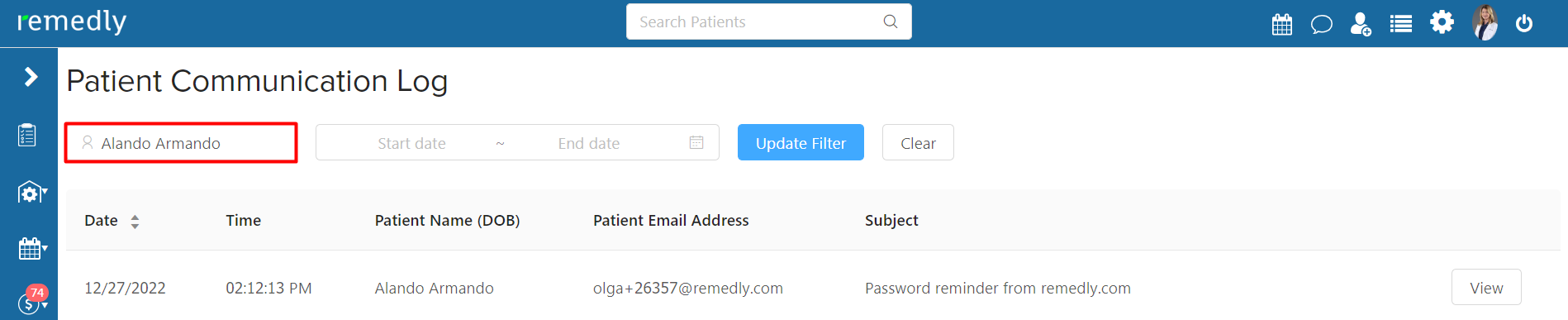Click the search magnifier icon
Viewport: 1568px width, 320px height.
(x=891, y=21)
